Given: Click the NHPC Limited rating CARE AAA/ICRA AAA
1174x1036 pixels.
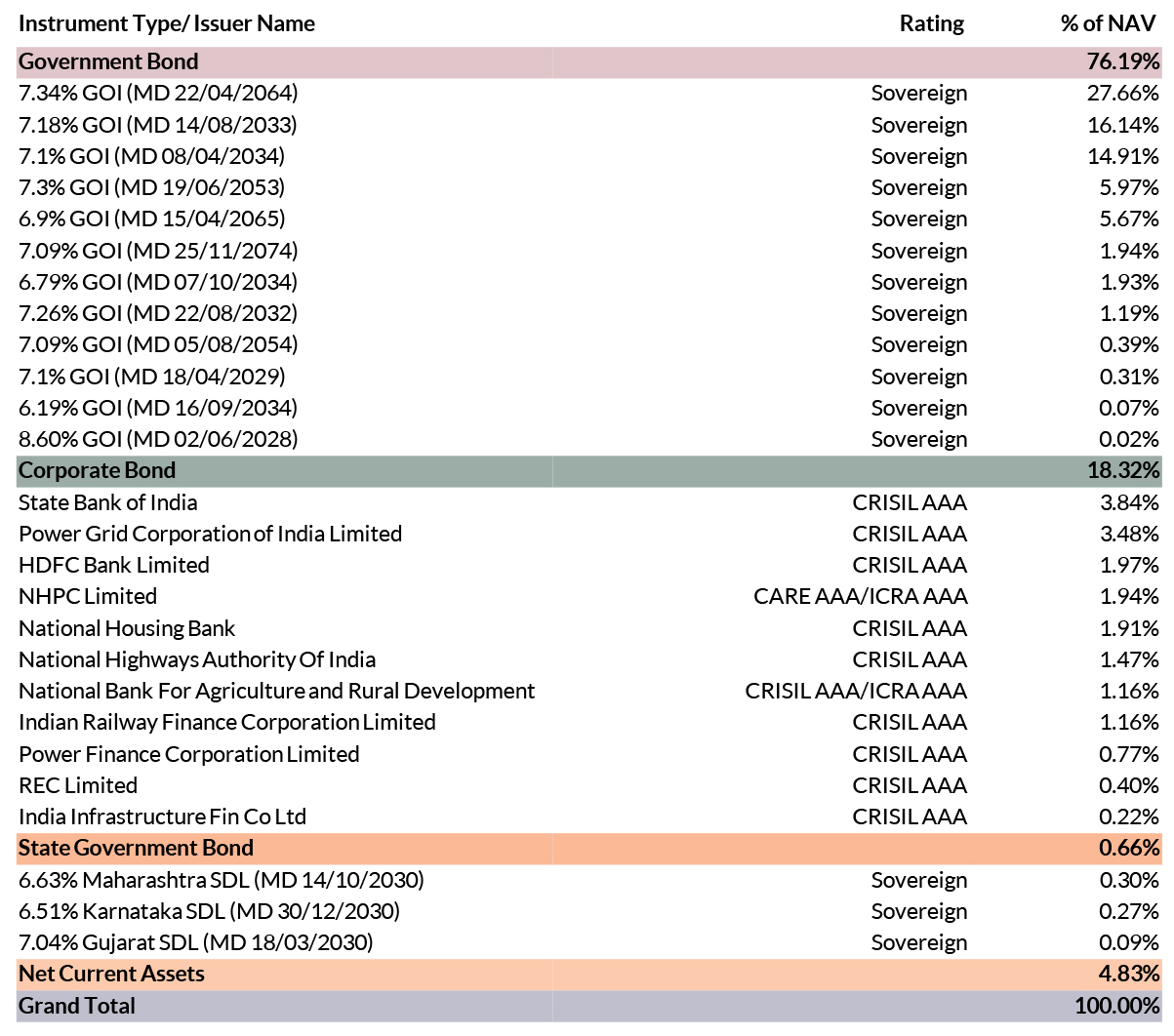Looking at the screenshot, I should click(x=861, y=597).
